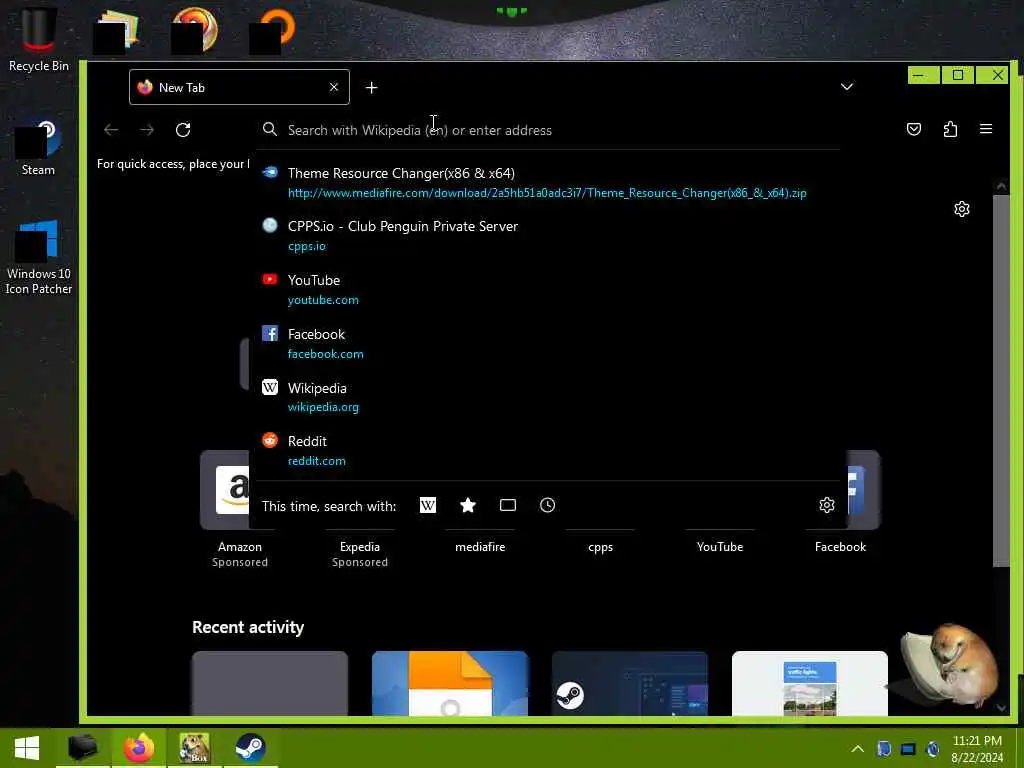Open search settings gear in dropdown
This screenshot has width=1024, height=768.
click(x=827, y=505)
